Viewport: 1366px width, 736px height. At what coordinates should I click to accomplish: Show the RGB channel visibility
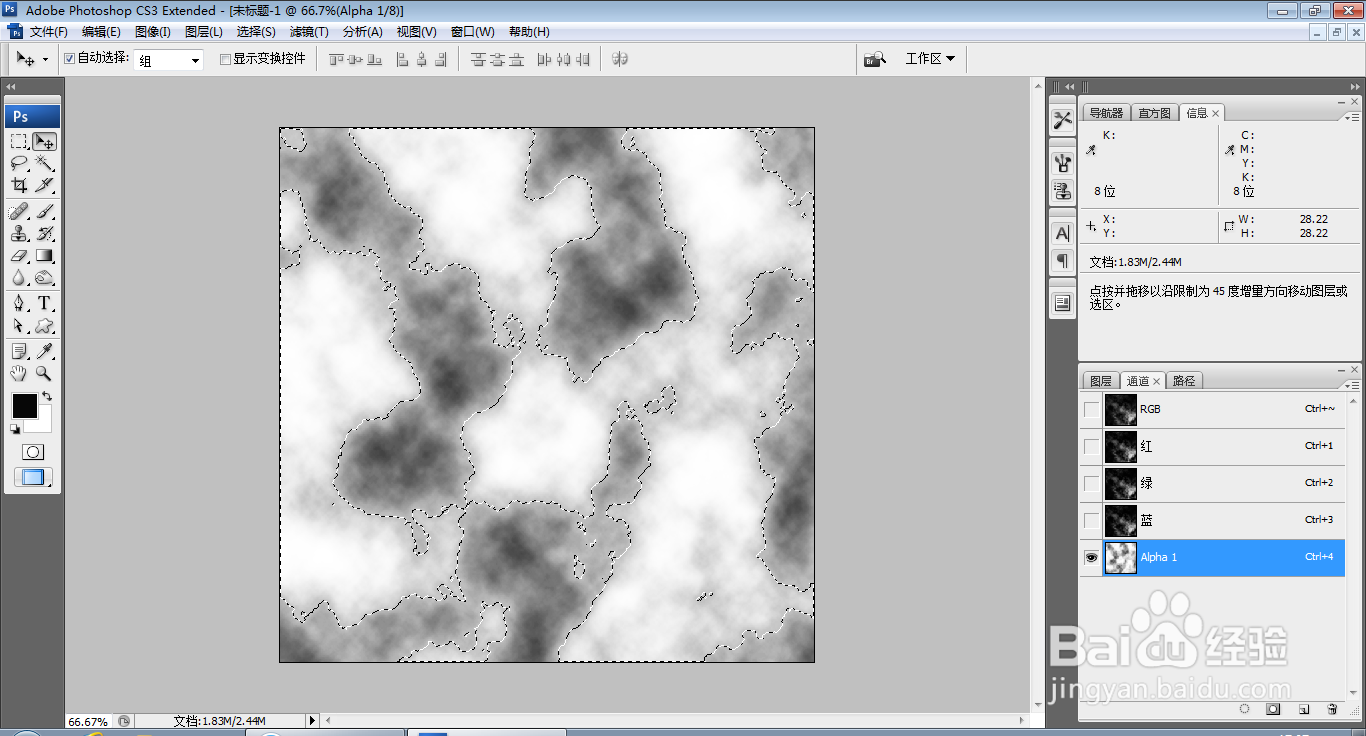pyautogui.click(x=1091, y=409)
